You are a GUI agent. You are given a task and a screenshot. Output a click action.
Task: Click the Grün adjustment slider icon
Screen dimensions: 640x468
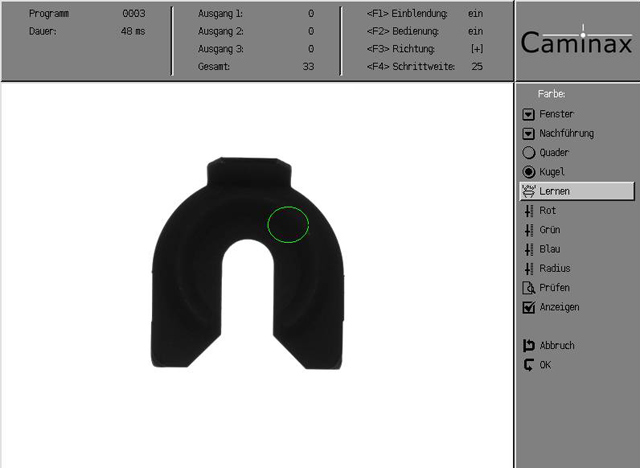click(x=529, y=230)
